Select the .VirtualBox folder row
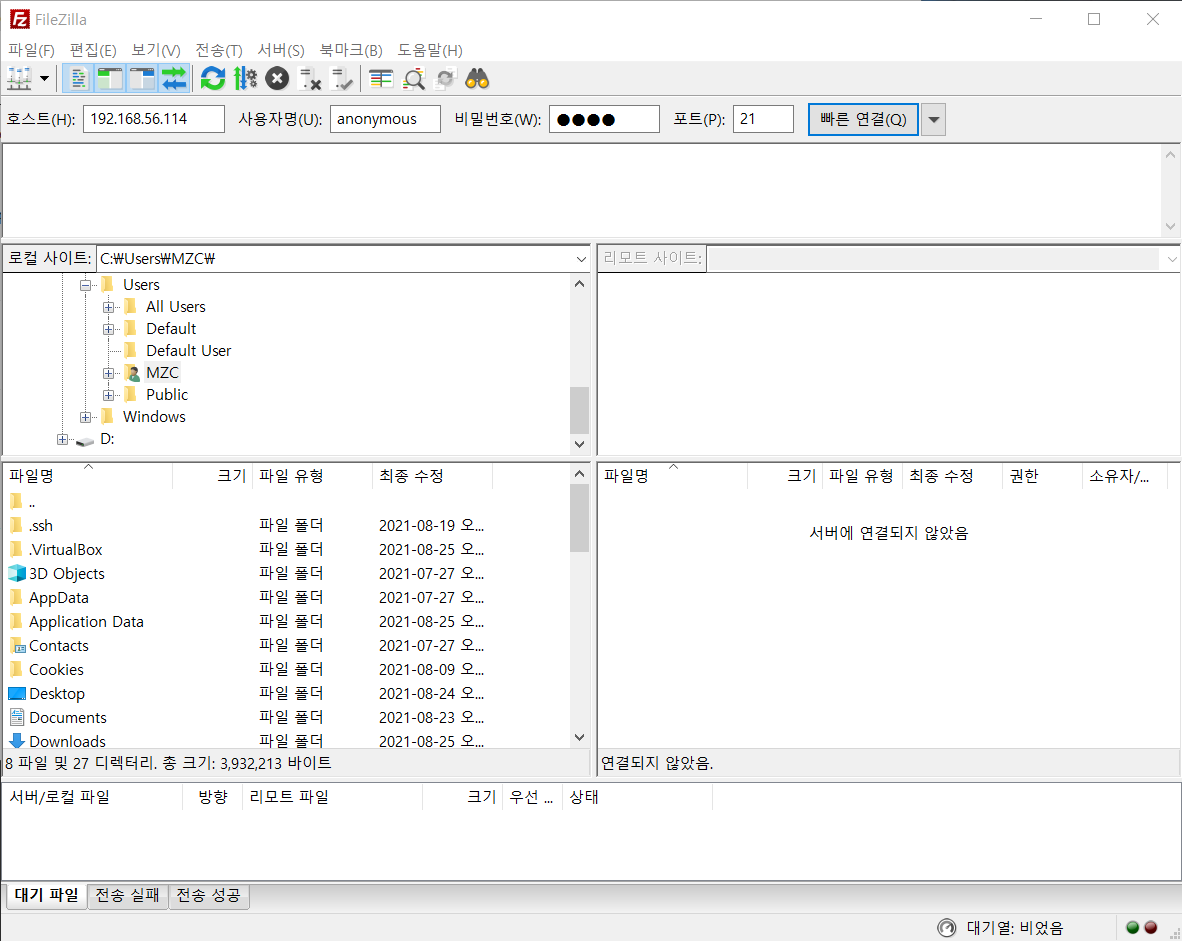Screen dimensions: 1182x941 click(286, 550)
